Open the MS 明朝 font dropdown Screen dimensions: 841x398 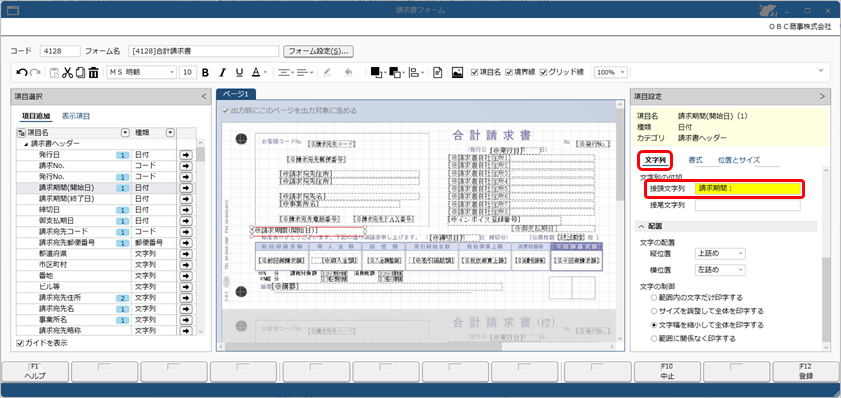172,72
